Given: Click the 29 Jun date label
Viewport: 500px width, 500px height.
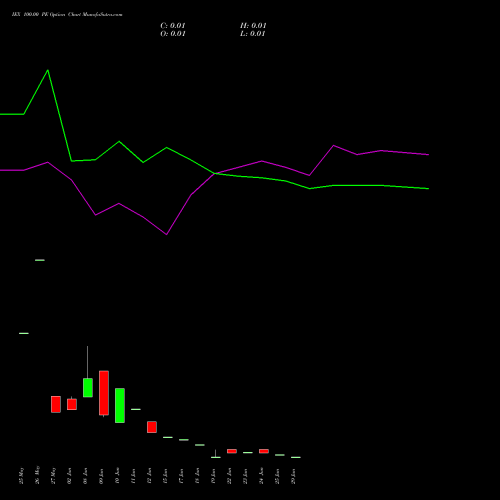Looking at the screenshot, I should coord(294,476).
